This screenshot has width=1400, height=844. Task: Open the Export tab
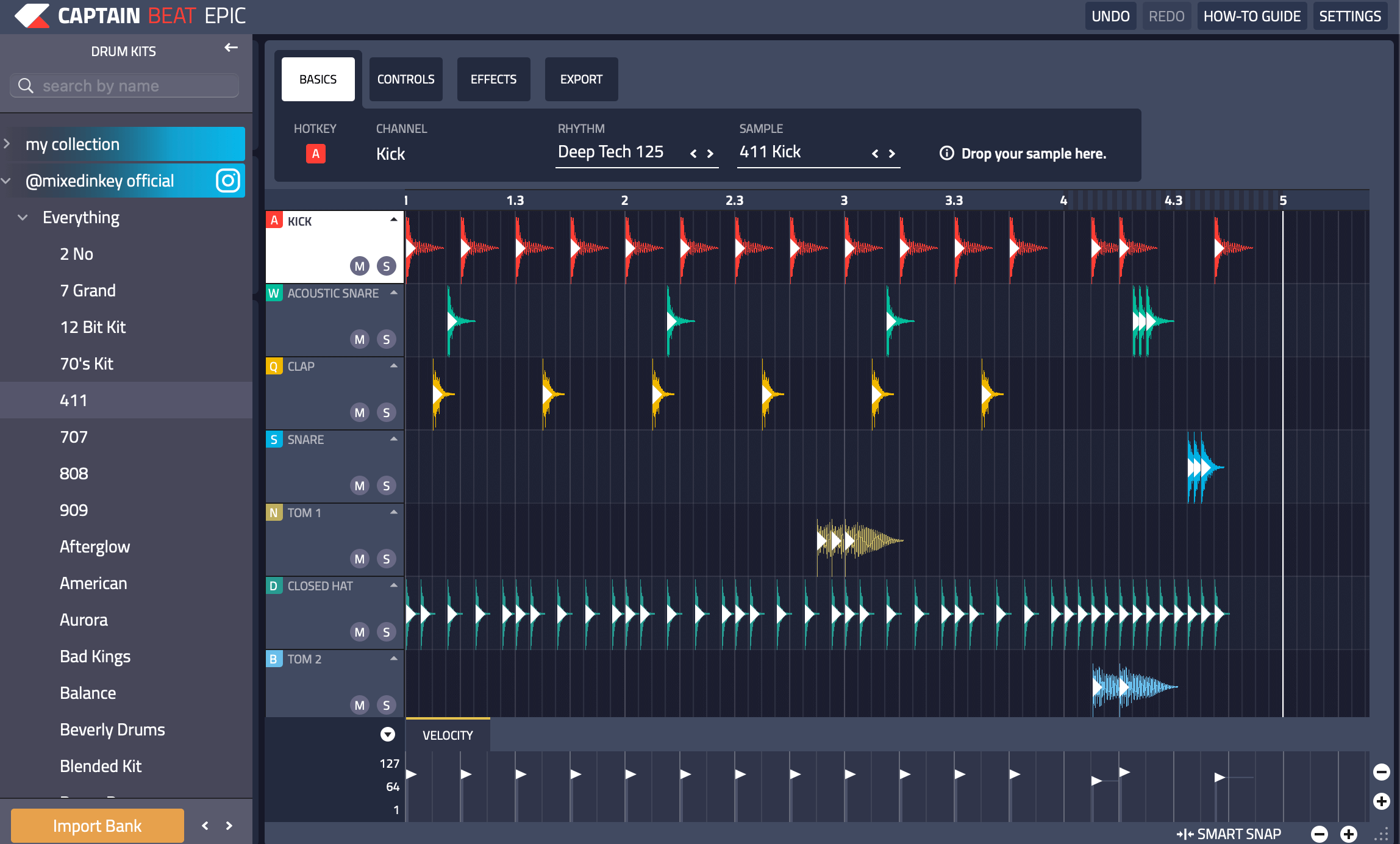coord(581,79)
